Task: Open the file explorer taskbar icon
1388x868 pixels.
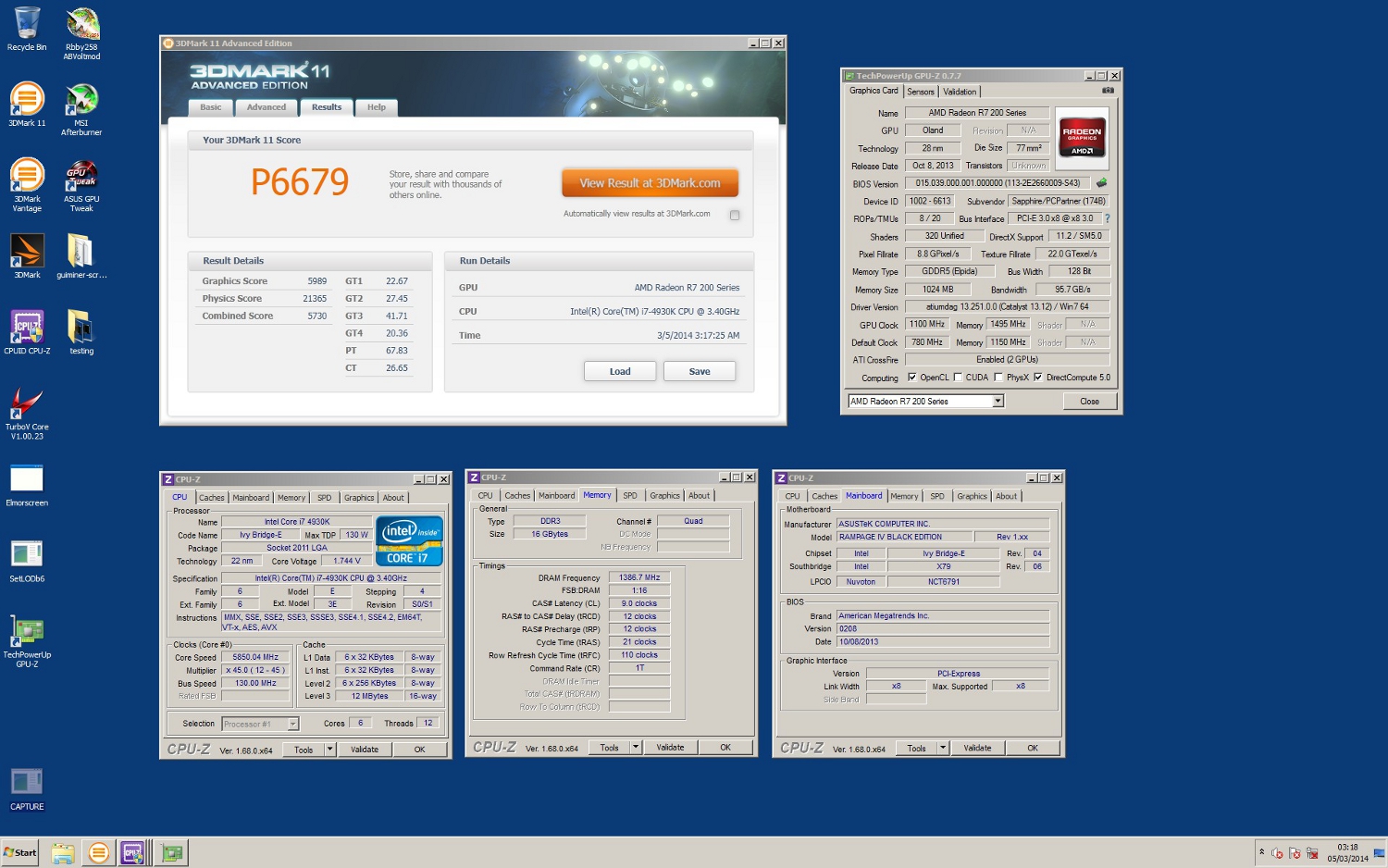Action: [x=63, y=852]
